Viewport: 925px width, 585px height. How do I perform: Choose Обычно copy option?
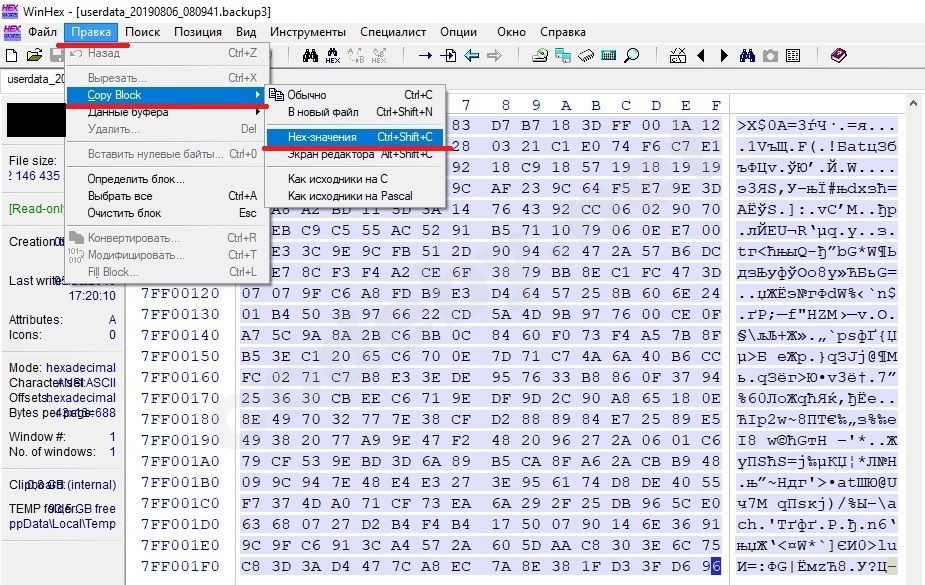pos(355,95)
